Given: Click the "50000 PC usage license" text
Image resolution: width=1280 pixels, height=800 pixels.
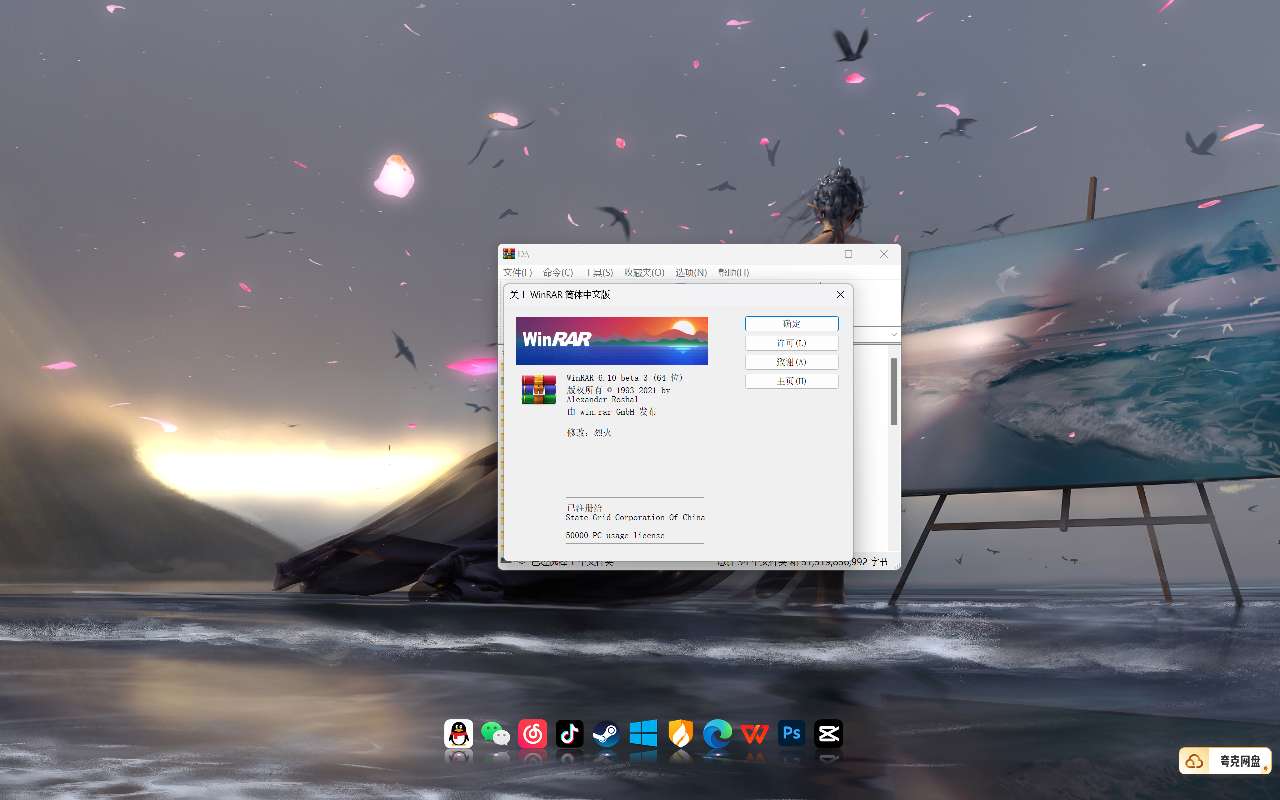Looking at the screenshot, I should 615,535.
